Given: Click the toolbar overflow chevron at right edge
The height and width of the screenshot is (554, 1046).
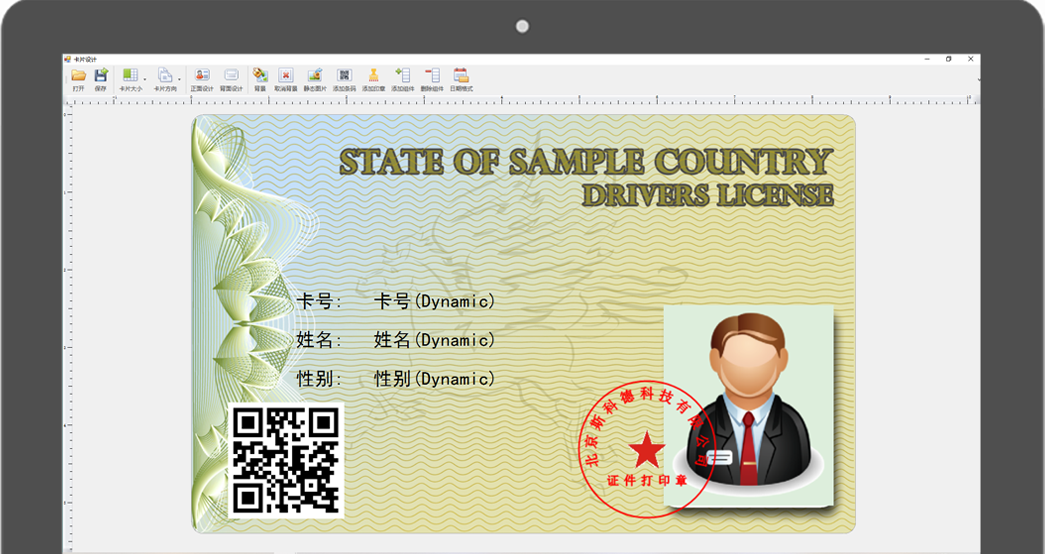Looking at the screenshot, I should tap(977, 79).
